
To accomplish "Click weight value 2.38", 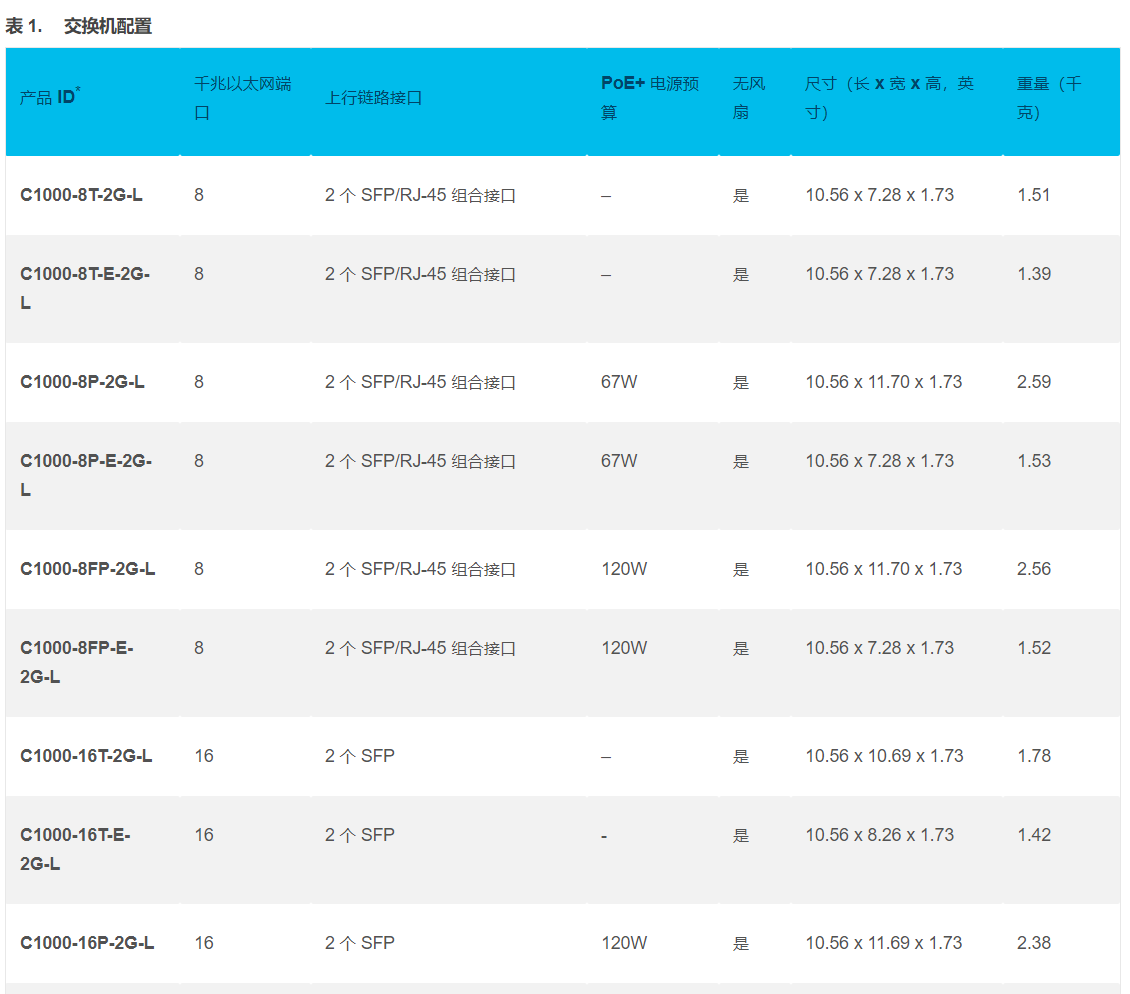I will click(1034, 943).
